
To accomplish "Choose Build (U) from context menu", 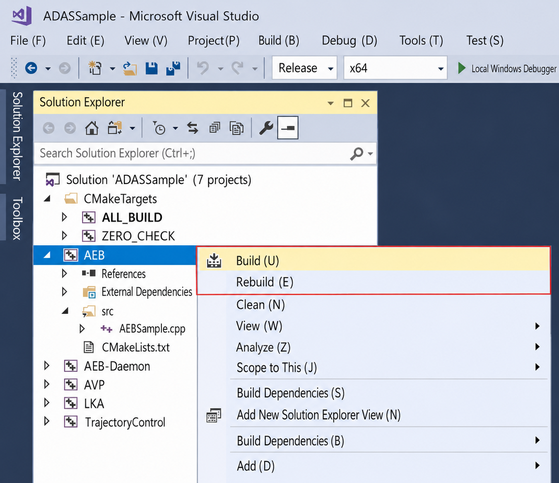I will (x=374, y=261).
